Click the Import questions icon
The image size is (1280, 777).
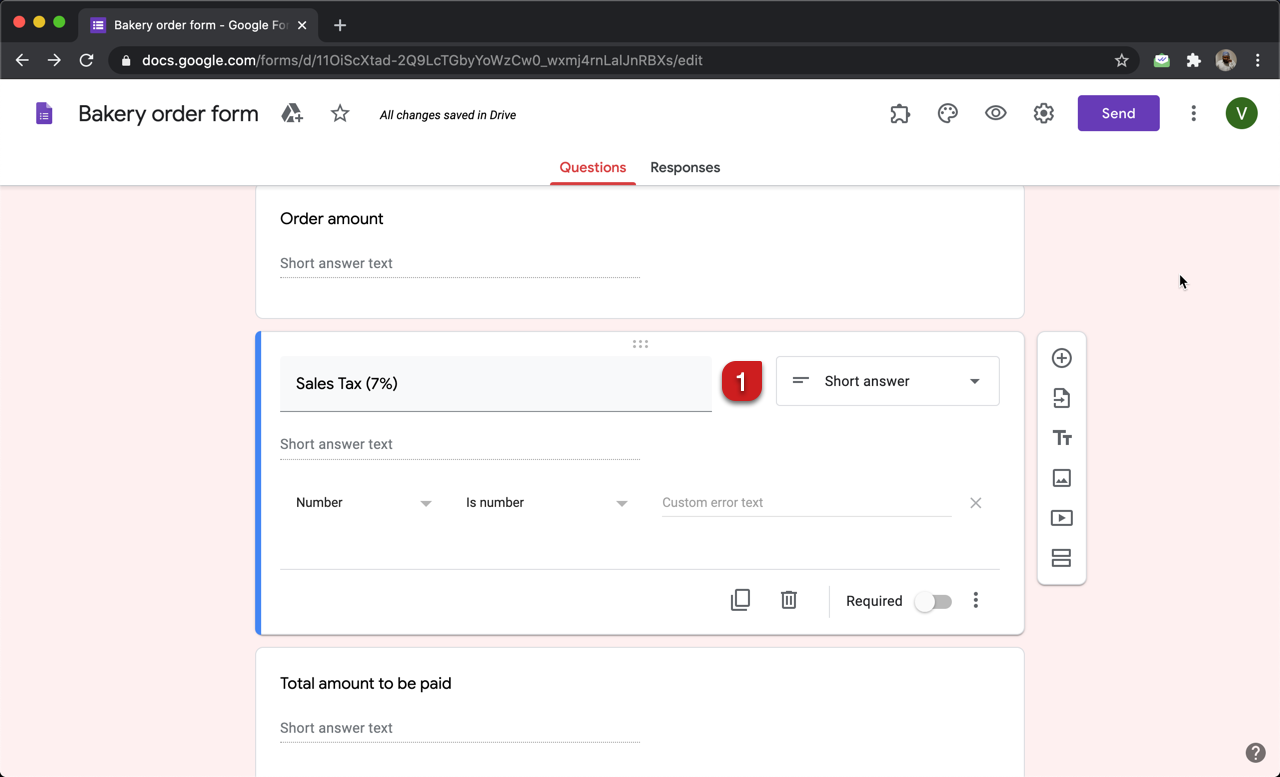tap(1062, 398)
